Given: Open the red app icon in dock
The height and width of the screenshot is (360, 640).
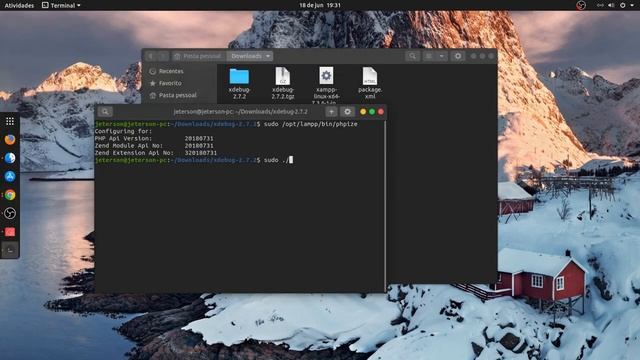Looking at the screenshot, I should tap(10, 232).
